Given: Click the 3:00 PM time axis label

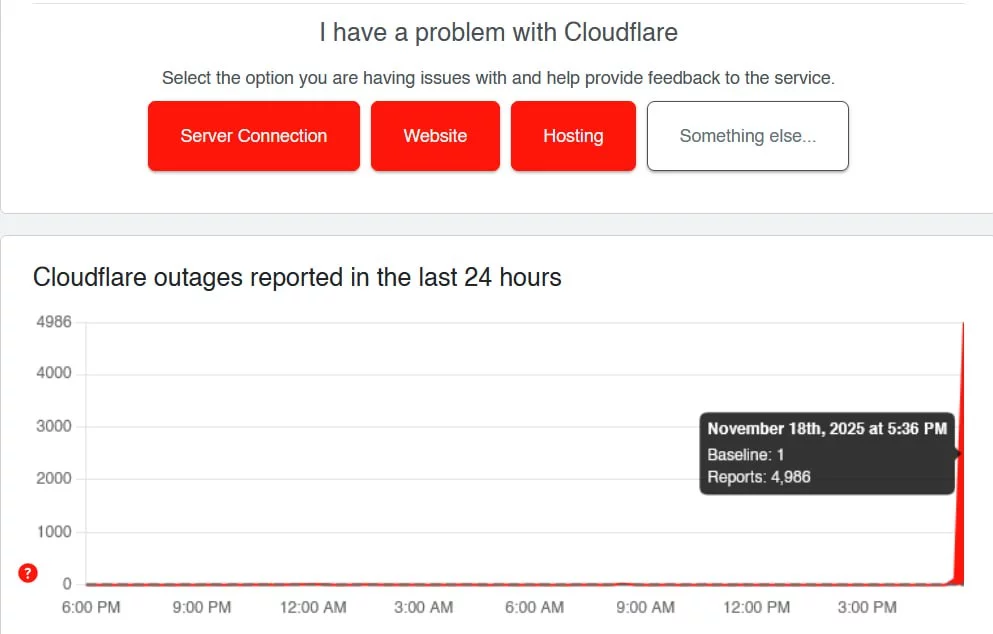Looking at the screenshot, I should tap(866, 607).
